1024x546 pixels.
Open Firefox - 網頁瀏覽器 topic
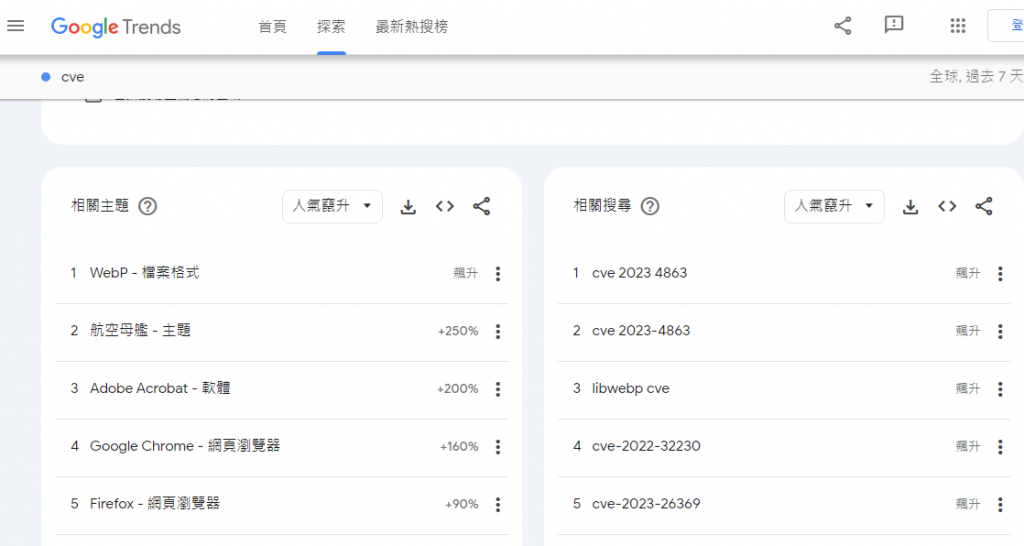[x=155, y=504]
